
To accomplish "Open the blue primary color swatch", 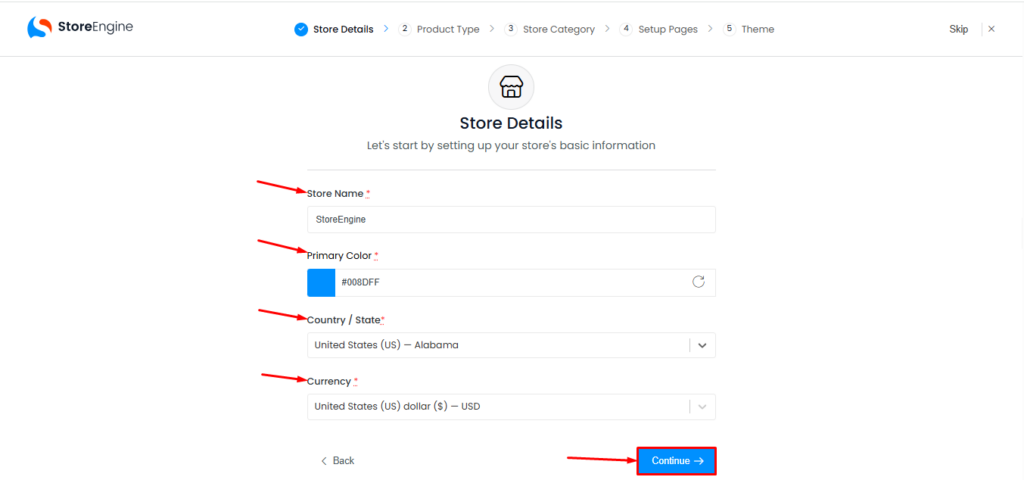I will pyautogui.click(x=321, y=282).
